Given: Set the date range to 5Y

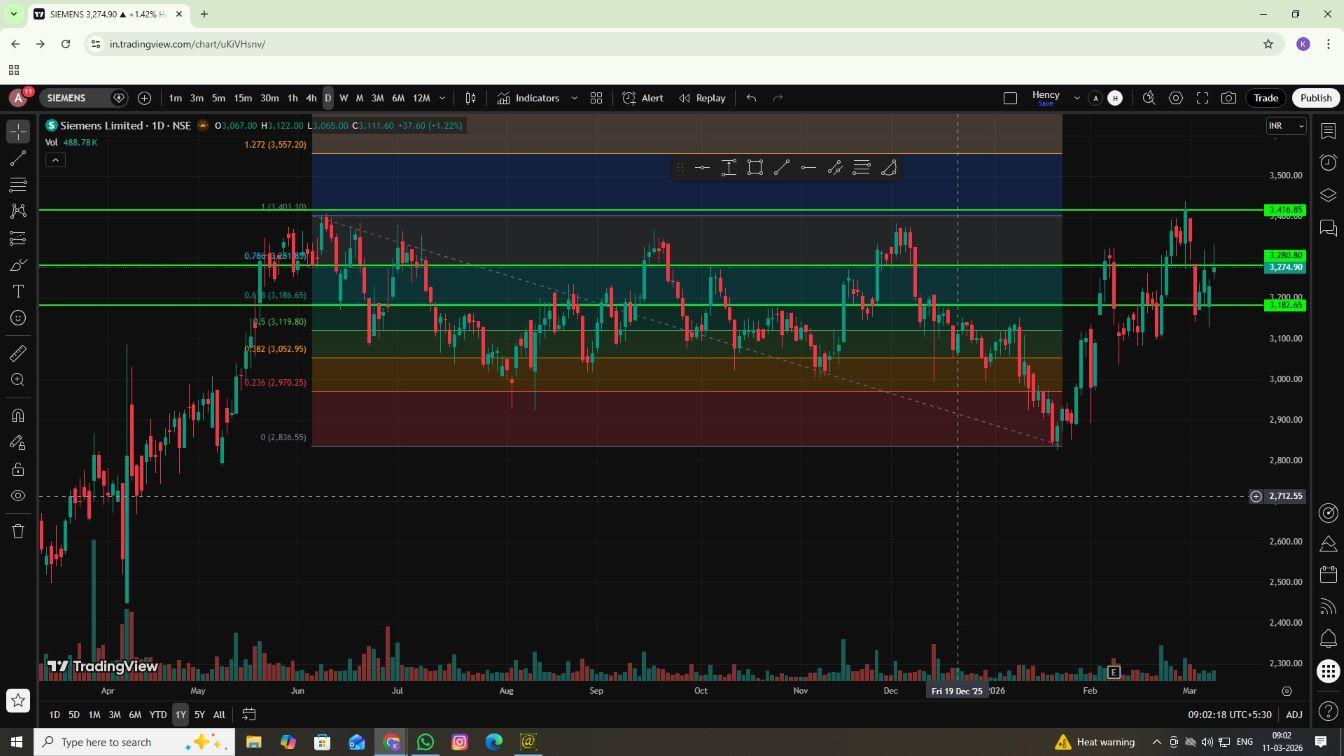Looking at the screenshot, I should pos(199,715).
